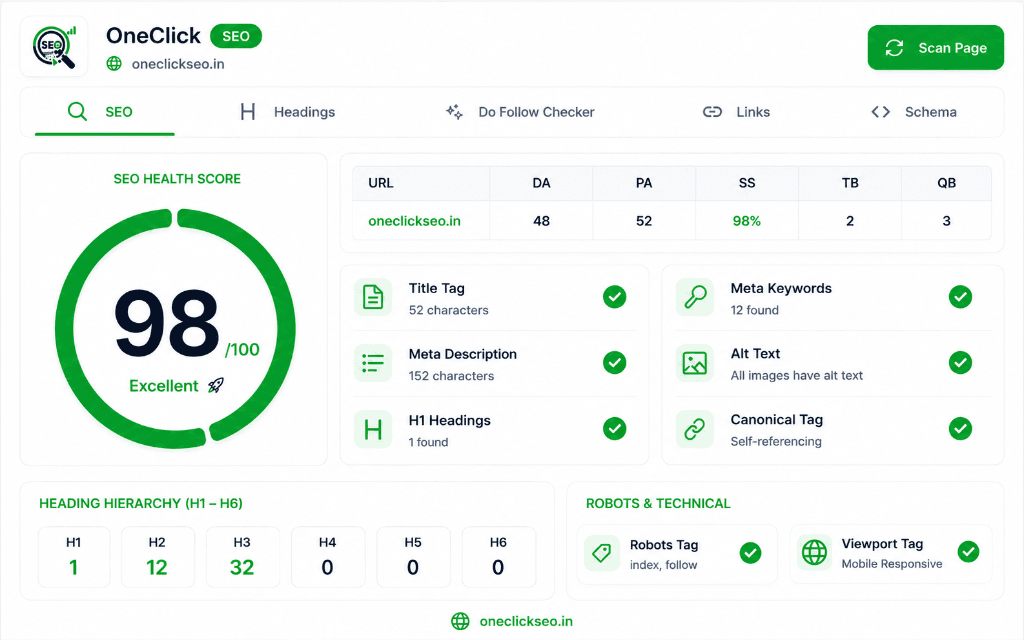Click the rocket icon beside Excellent
Screen dimensions: 1024x640
coord(216,385)
